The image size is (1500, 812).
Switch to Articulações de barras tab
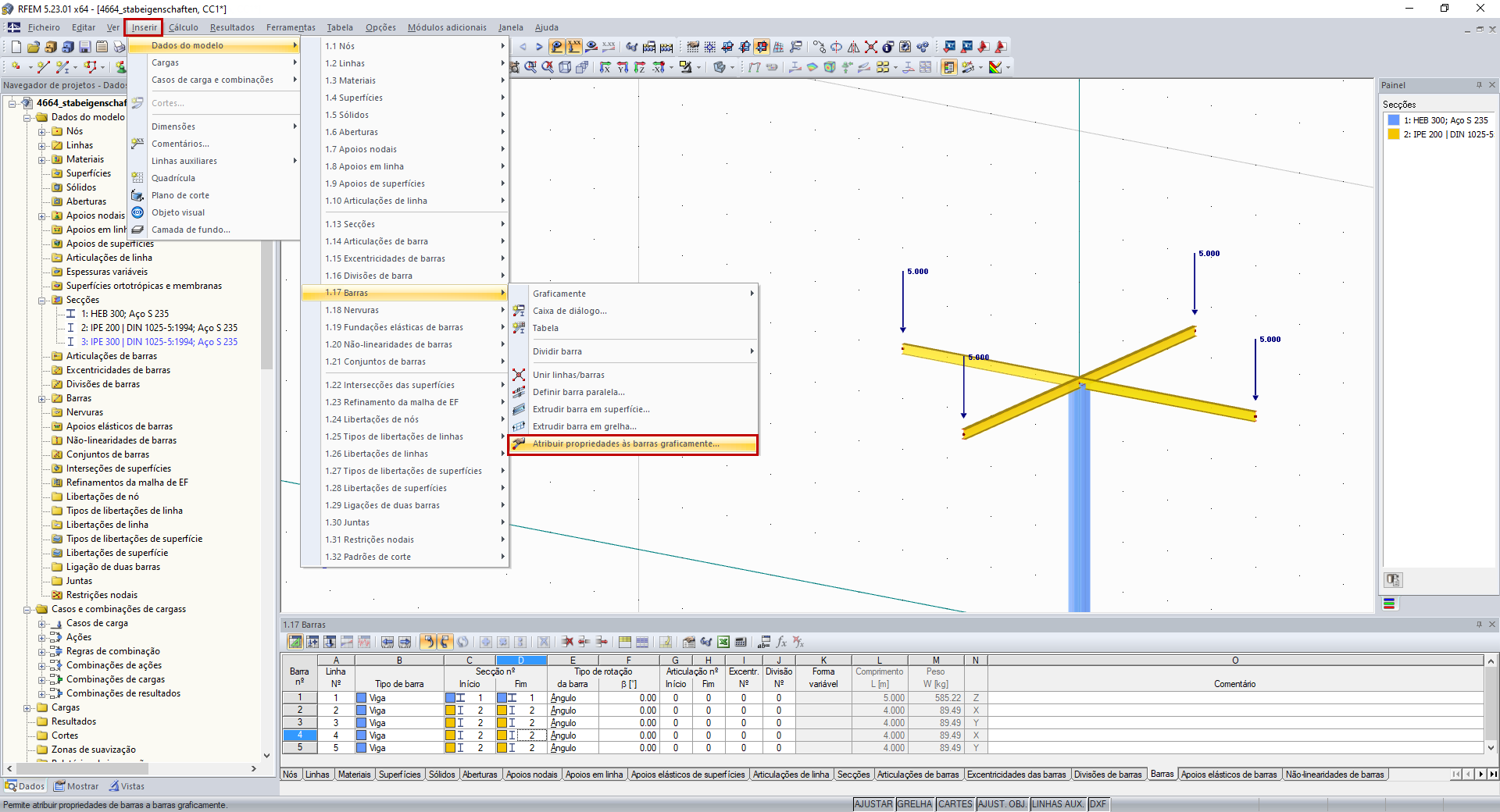(x=917, y=775)
